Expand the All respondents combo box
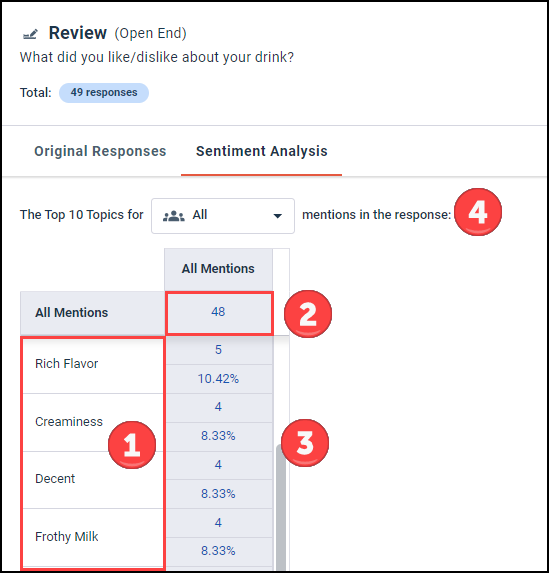This screenshot has height=573, width=549. click(x=223, y=216)
